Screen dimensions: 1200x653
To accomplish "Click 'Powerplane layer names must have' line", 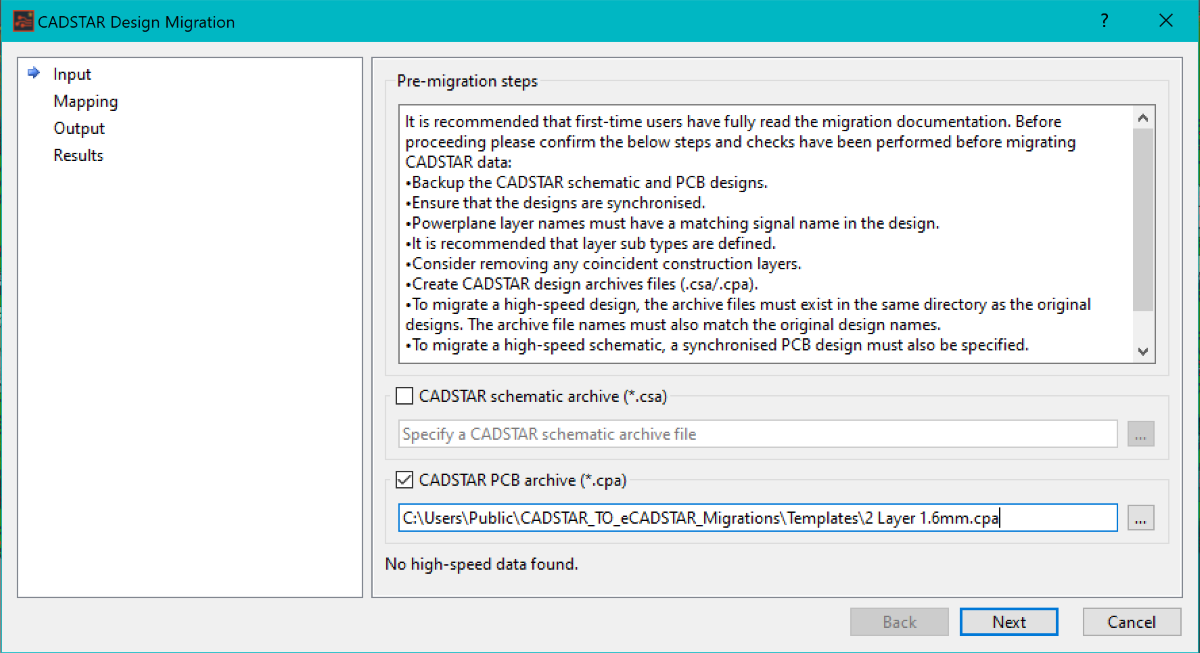I will [x=673, y=222].
